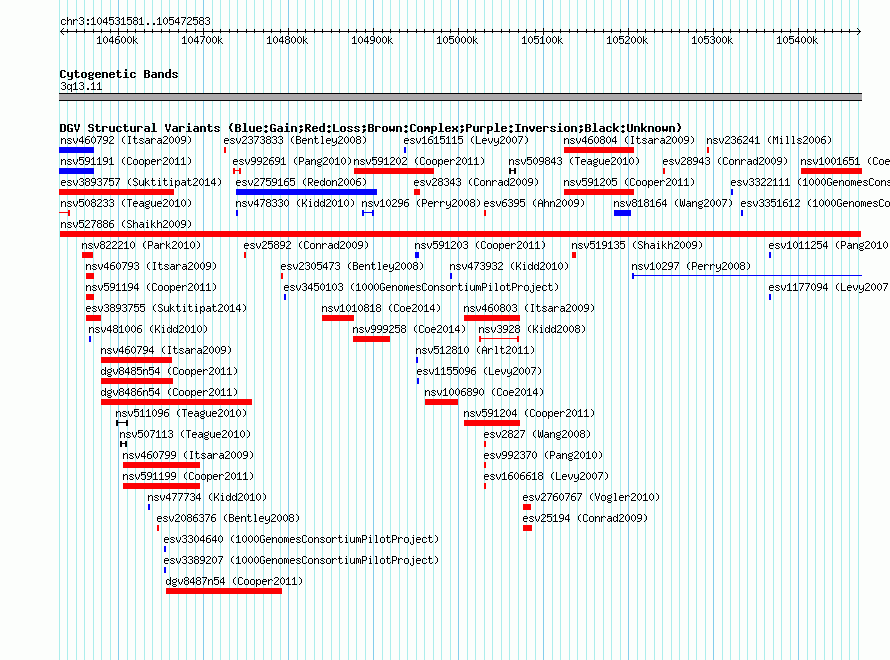Click nsv511096 (Teague2010) label

point(181,413)
